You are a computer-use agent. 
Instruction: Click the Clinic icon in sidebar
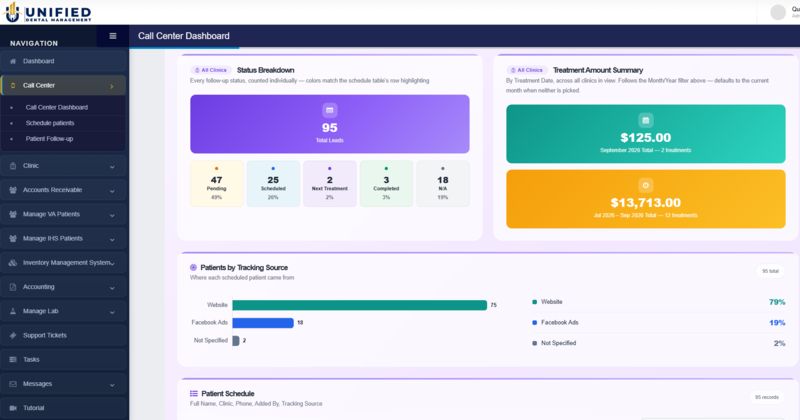[13, 166]
